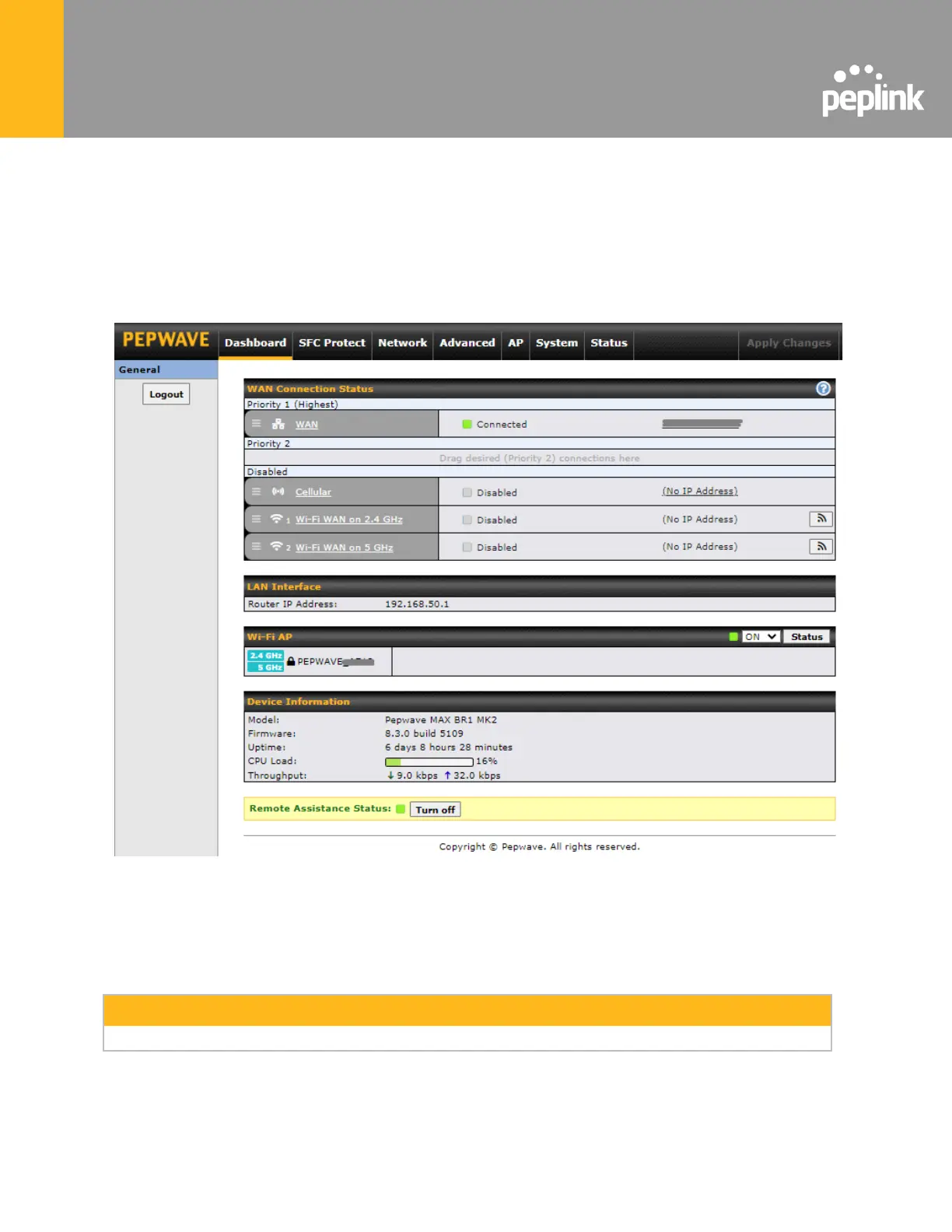Click the Logout button
Viewport: 952px width, 1232px height.
[x=166, y=394]
